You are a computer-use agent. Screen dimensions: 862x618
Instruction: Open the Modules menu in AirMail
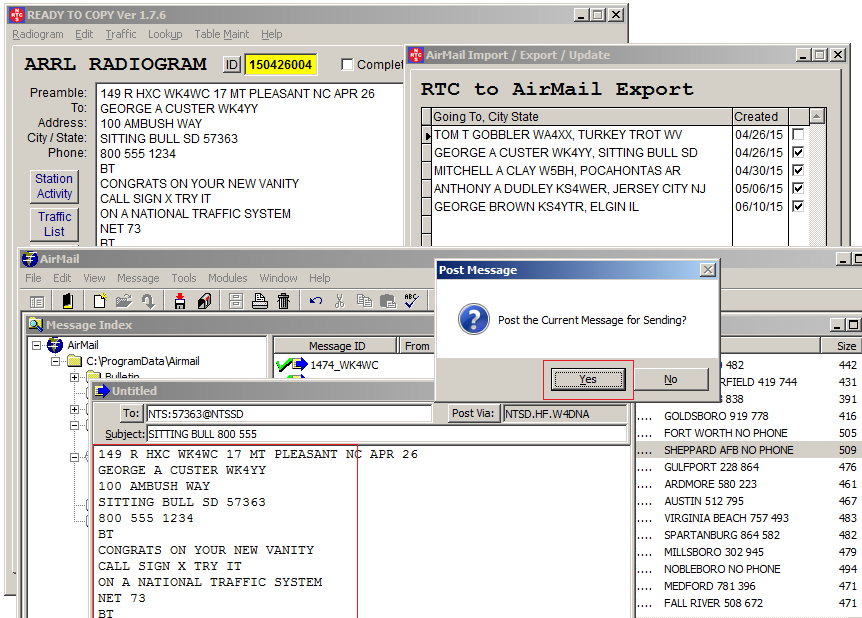pos(228,278)
